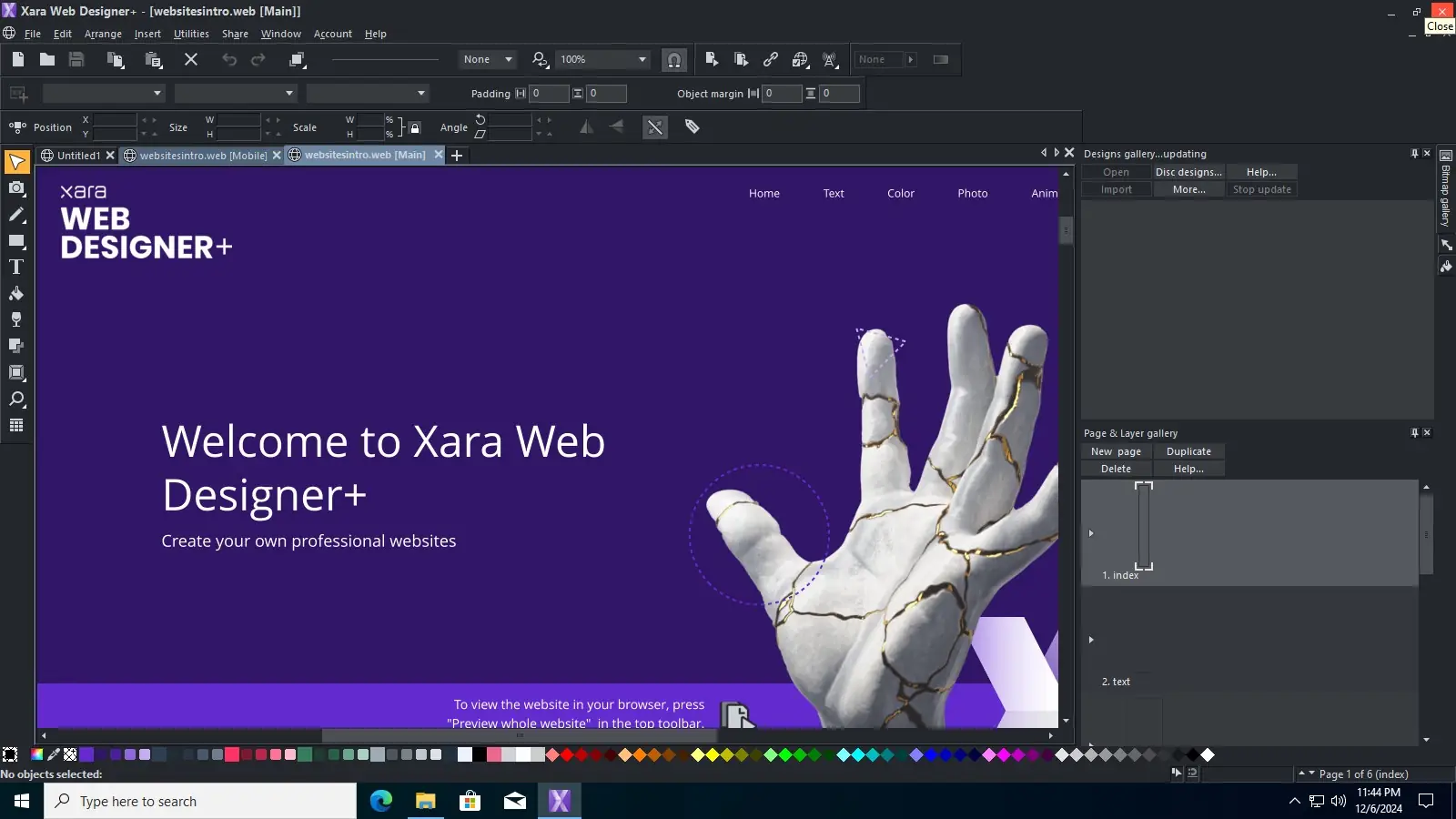Pick a color with the eyedropper

54,754
